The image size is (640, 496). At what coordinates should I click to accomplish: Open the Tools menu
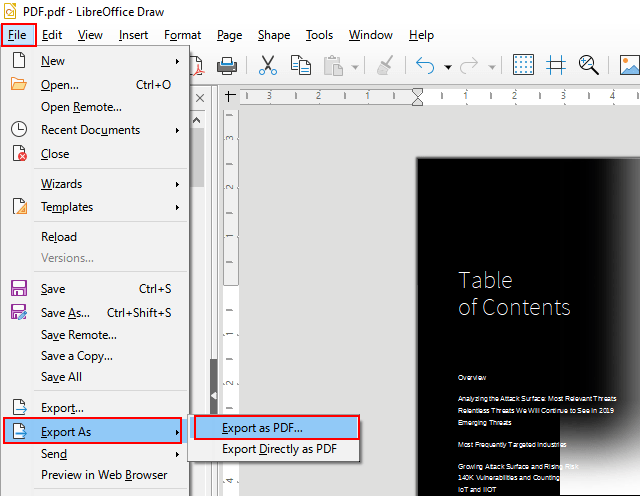pos(320,35)
